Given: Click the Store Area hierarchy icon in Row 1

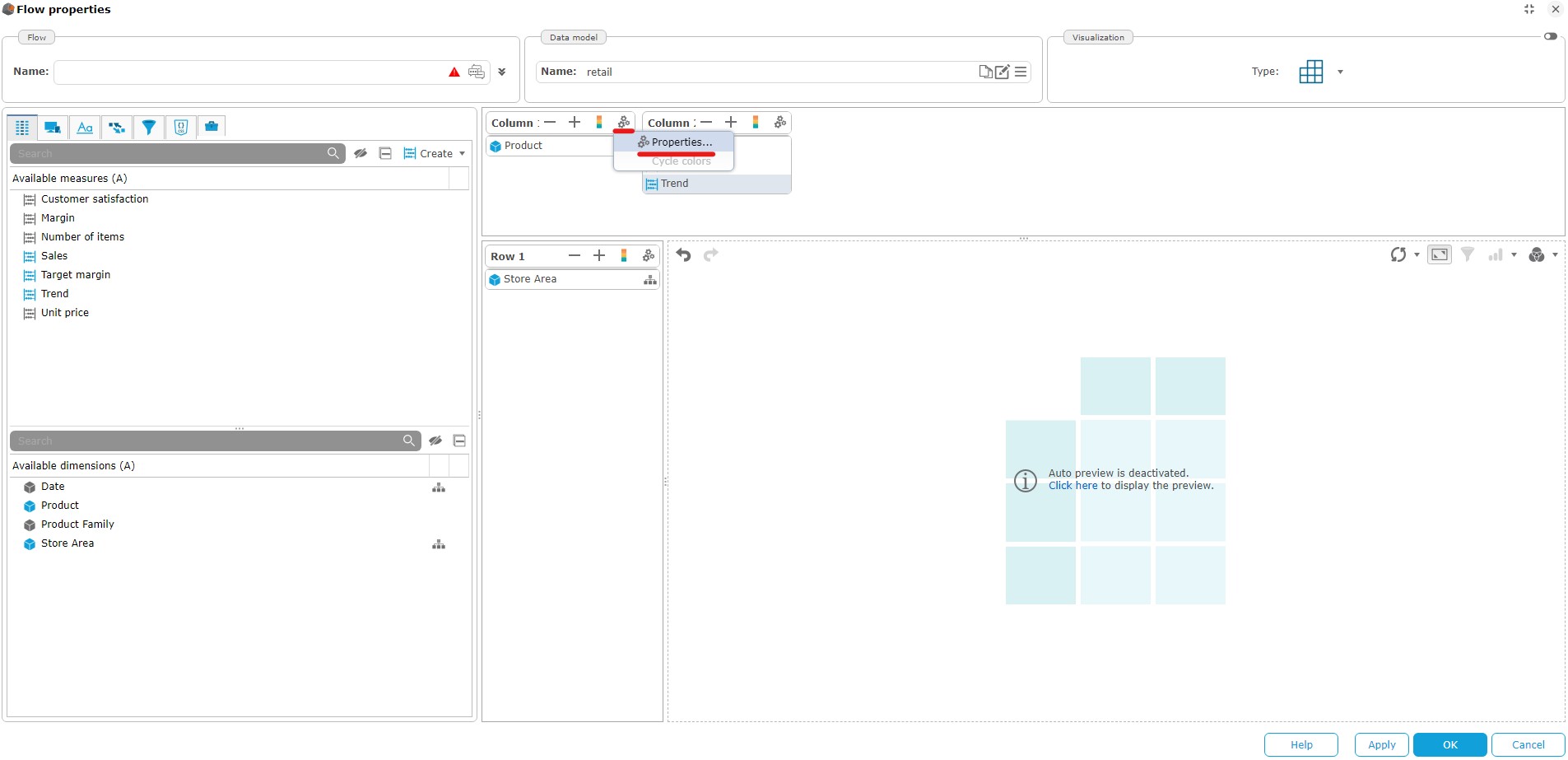Looking at the screenshot, I should pyautogui.click(x=650, y=280).
